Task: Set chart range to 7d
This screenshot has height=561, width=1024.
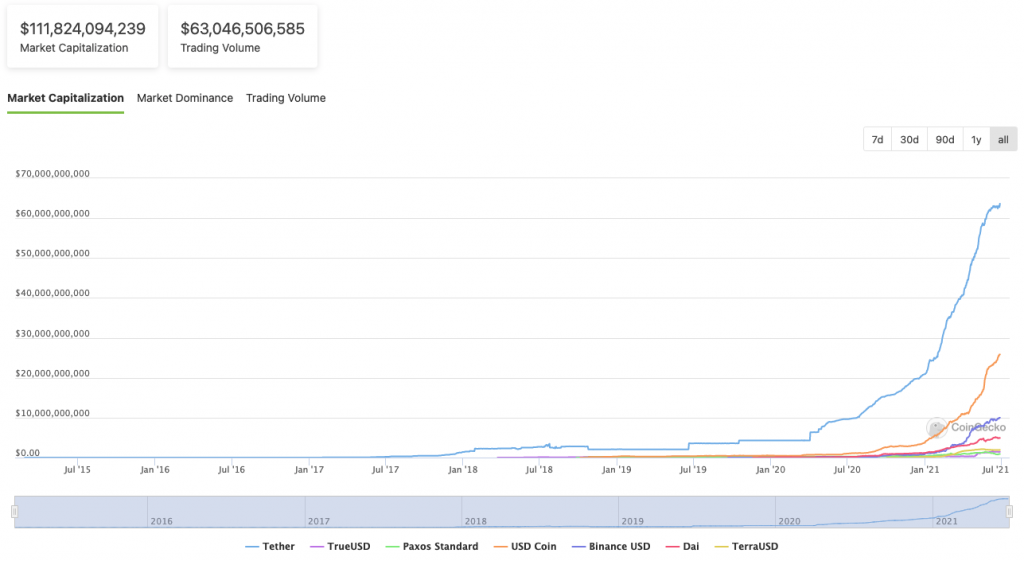Action: 877,139
